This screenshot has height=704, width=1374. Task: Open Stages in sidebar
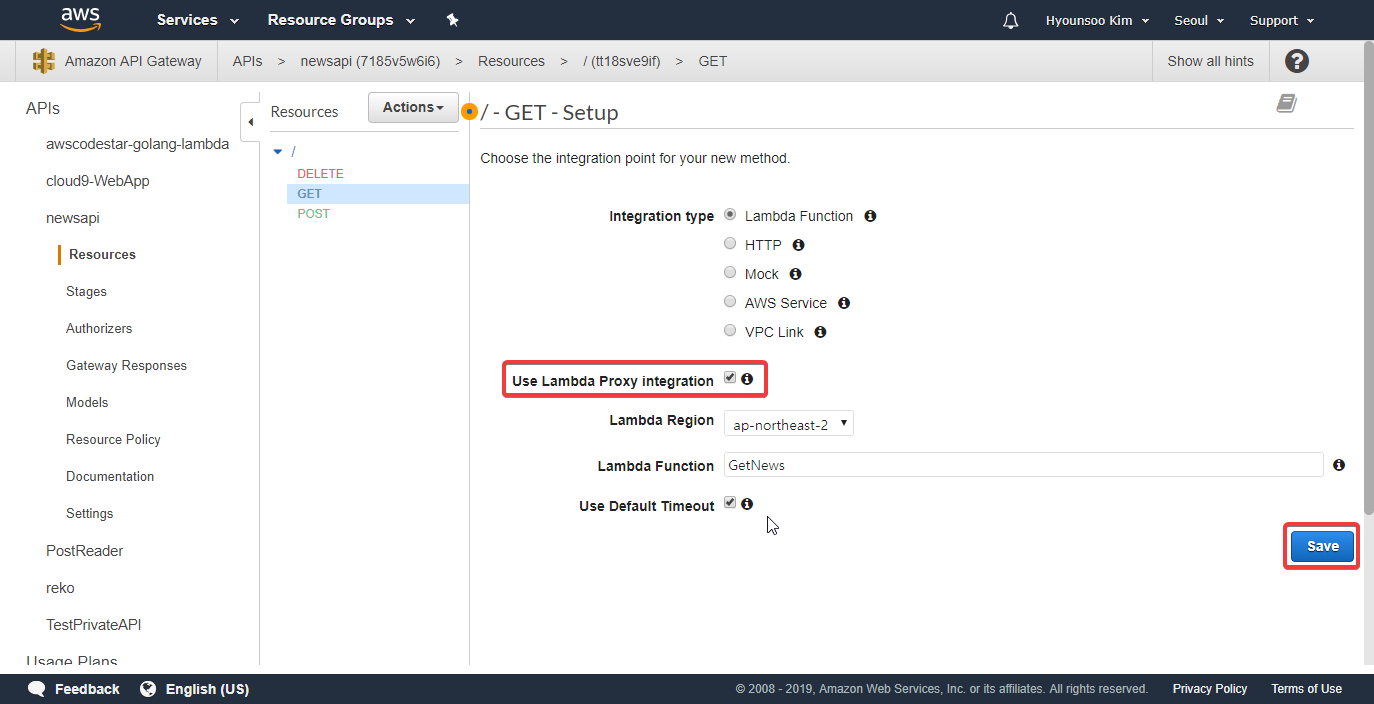click(x=86, y=291)
